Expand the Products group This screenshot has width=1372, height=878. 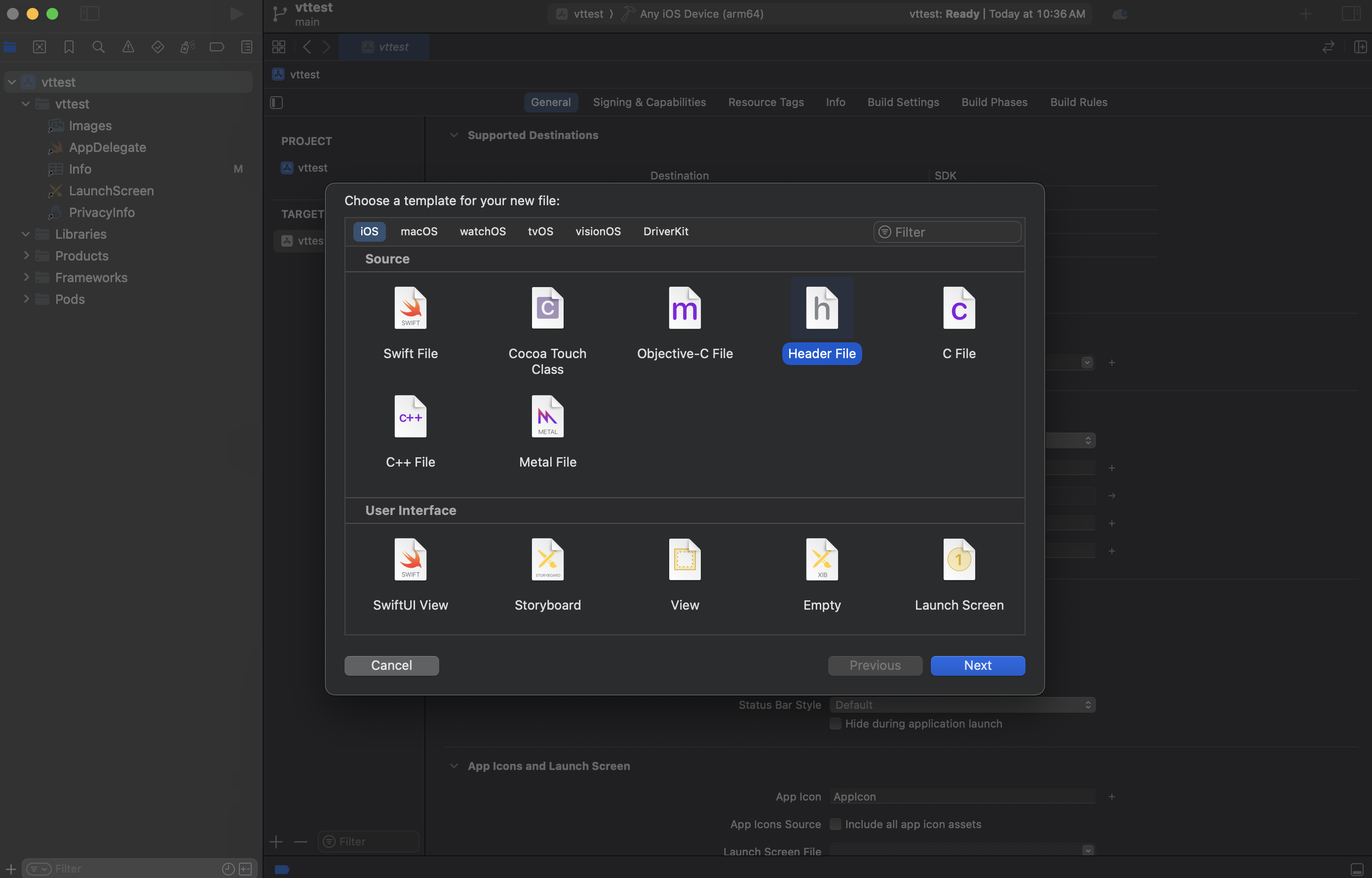coord(26,256)
